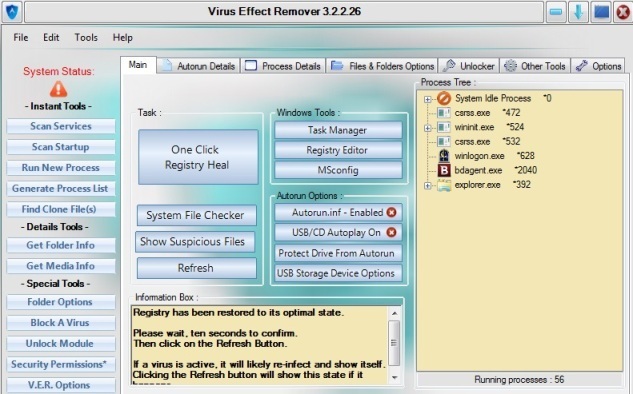The height and width of the screenshot is (394, 633).
Task: Click the Unlocker tab key icon
Action: [x=449, y=65]
